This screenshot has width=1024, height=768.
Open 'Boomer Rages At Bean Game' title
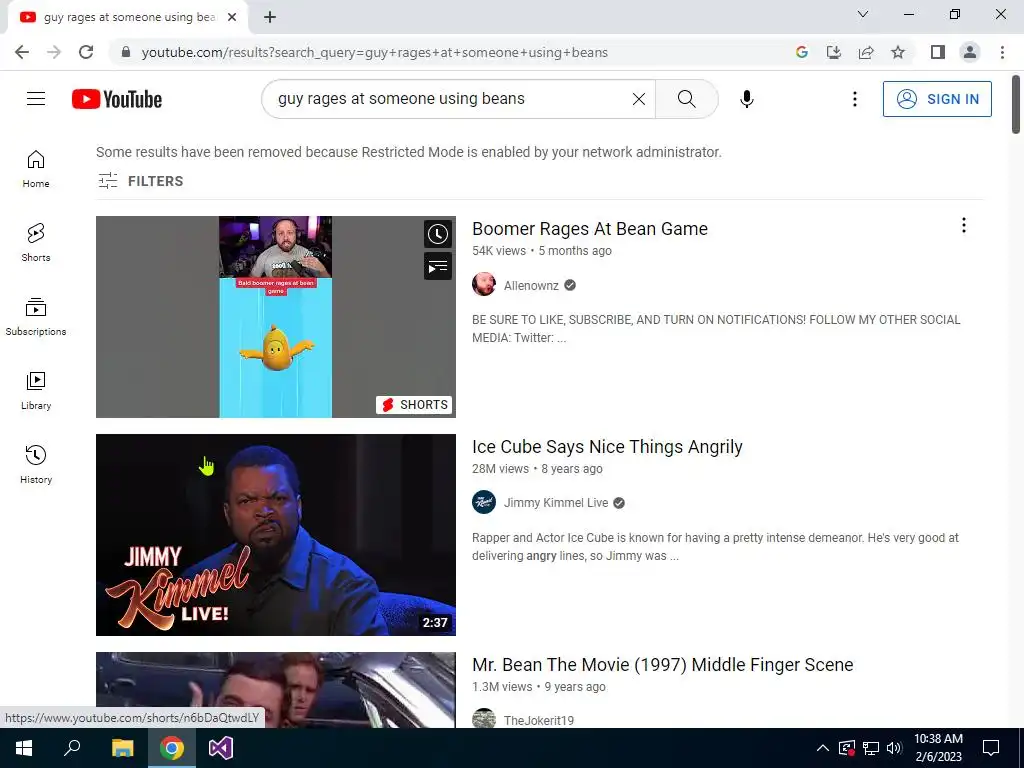(x=590, y=229)
